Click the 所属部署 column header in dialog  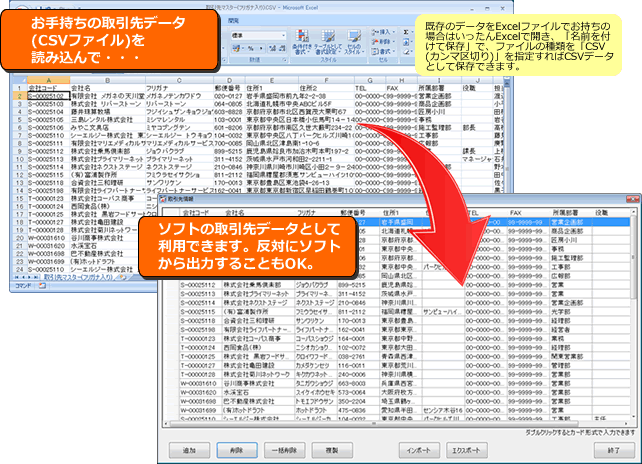pos(570,213)
